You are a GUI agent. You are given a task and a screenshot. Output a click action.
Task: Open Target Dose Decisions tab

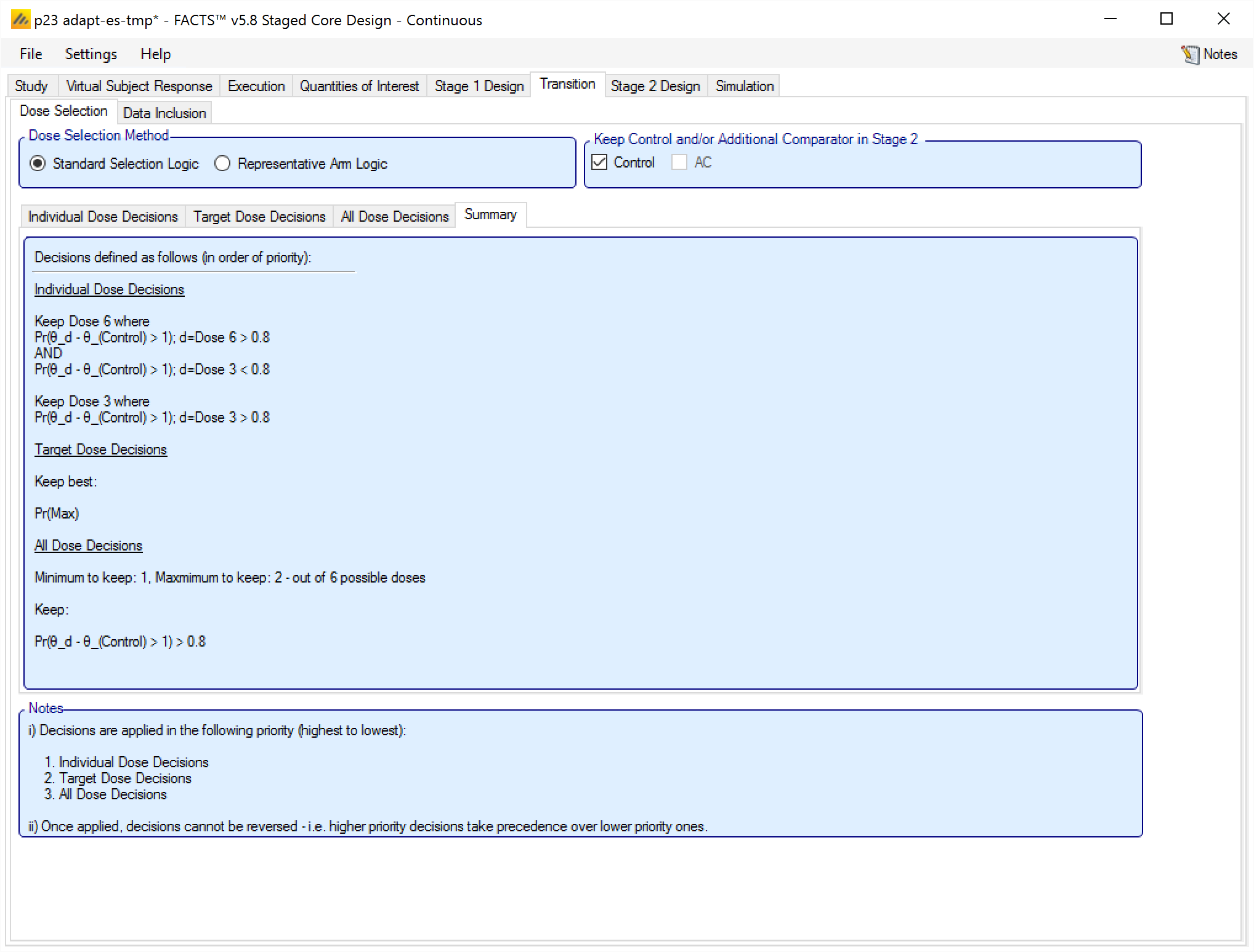tap(259, 217)
